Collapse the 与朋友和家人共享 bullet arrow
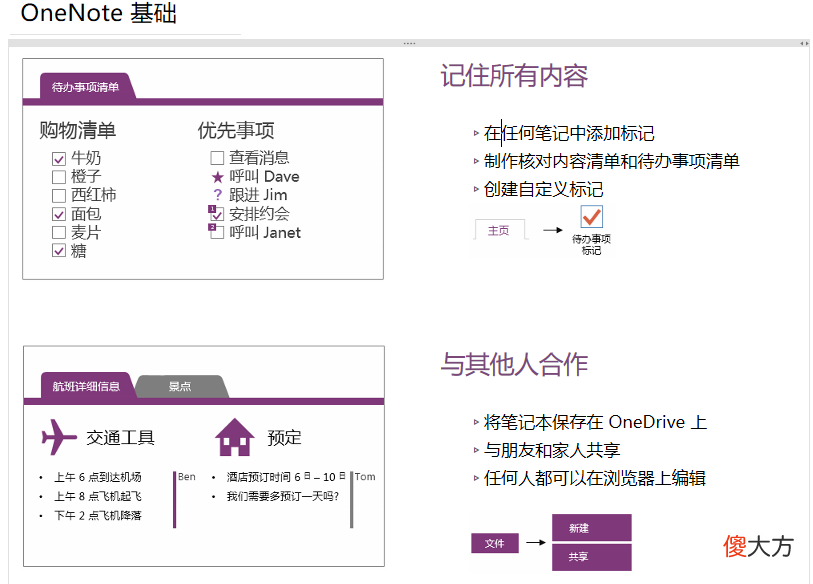 point(476,450)
